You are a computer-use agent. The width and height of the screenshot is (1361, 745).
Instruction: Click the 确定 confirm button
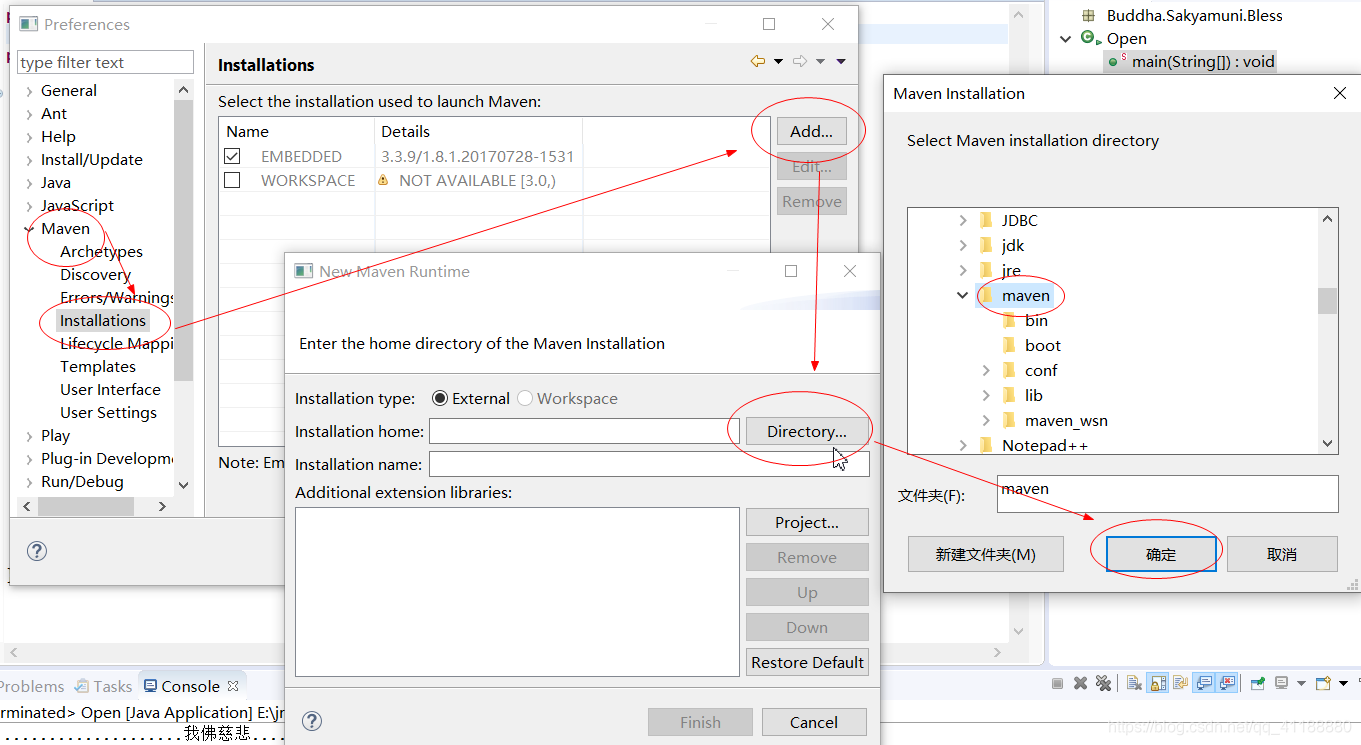click(1161, 554)
